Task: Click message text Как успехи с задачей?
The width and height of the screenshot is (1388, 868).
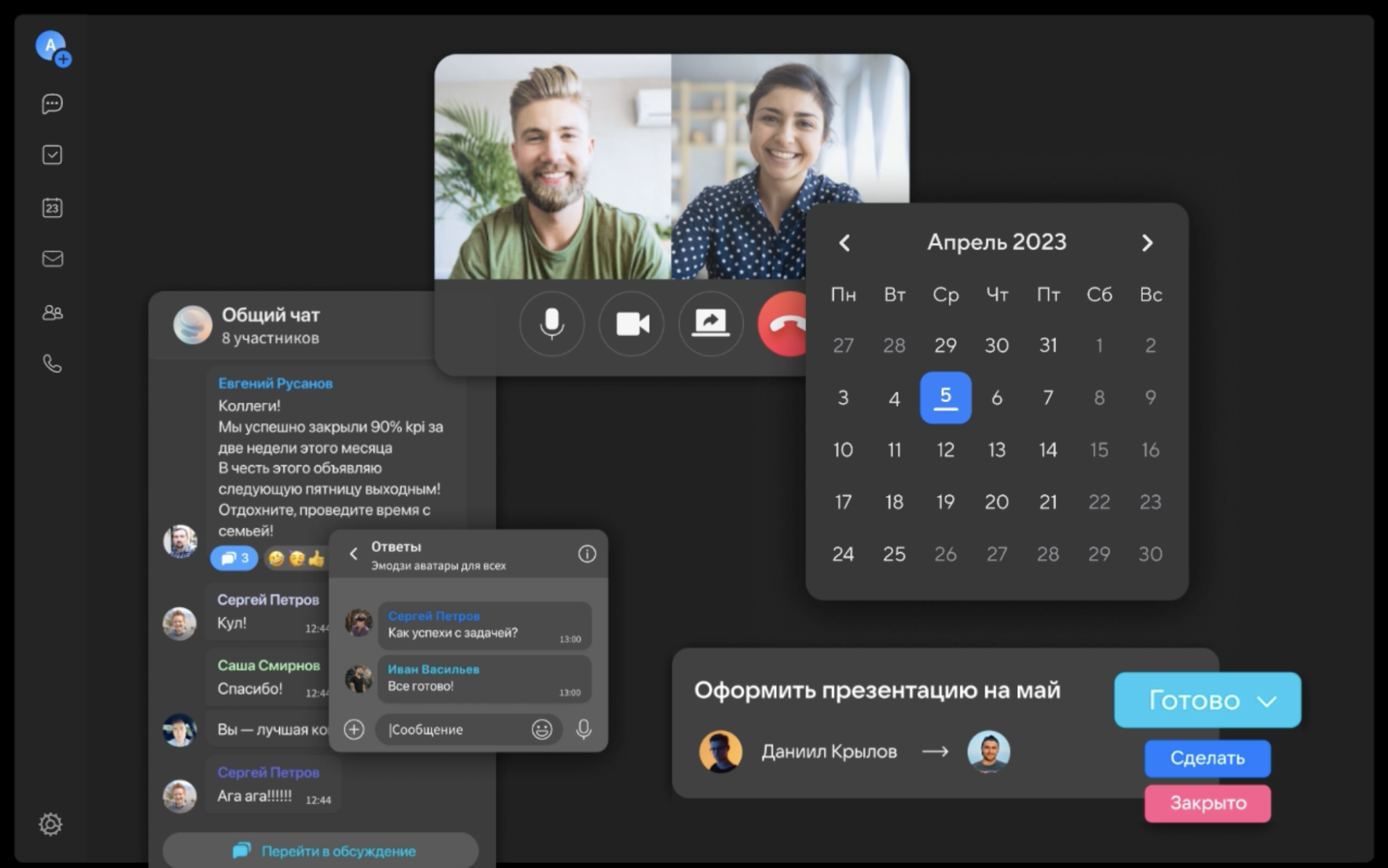Action: (x=453, y=633)
